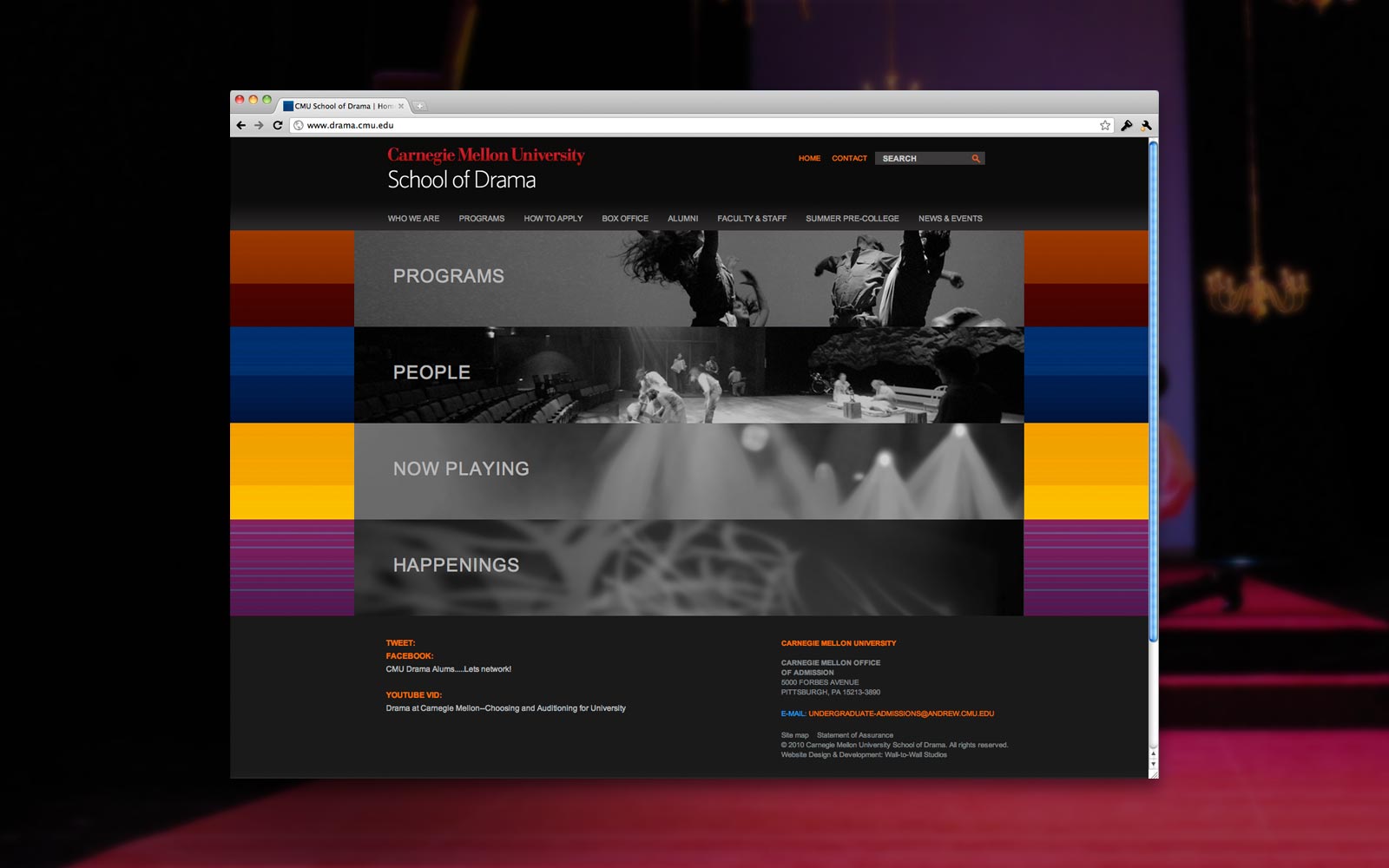Image resolution: width=1389 pixels, height=868 pixels.
Task: Open the HAPPENINGS banner
Action: point(688,568)
